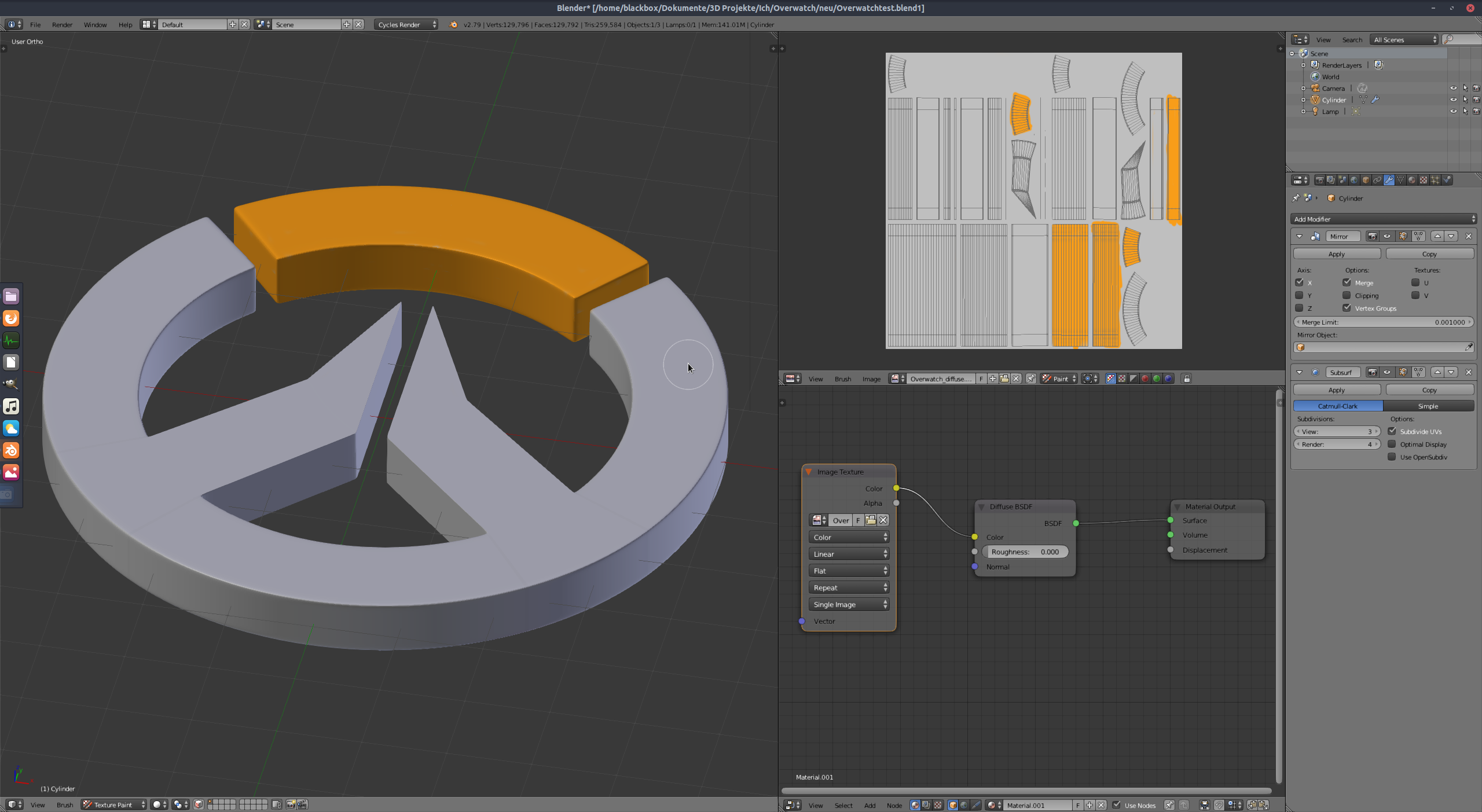Open the Texture Paint mode dropdown
Image resolution: width=1482 pixels, height=812 pixels.
tap(113, 804)
